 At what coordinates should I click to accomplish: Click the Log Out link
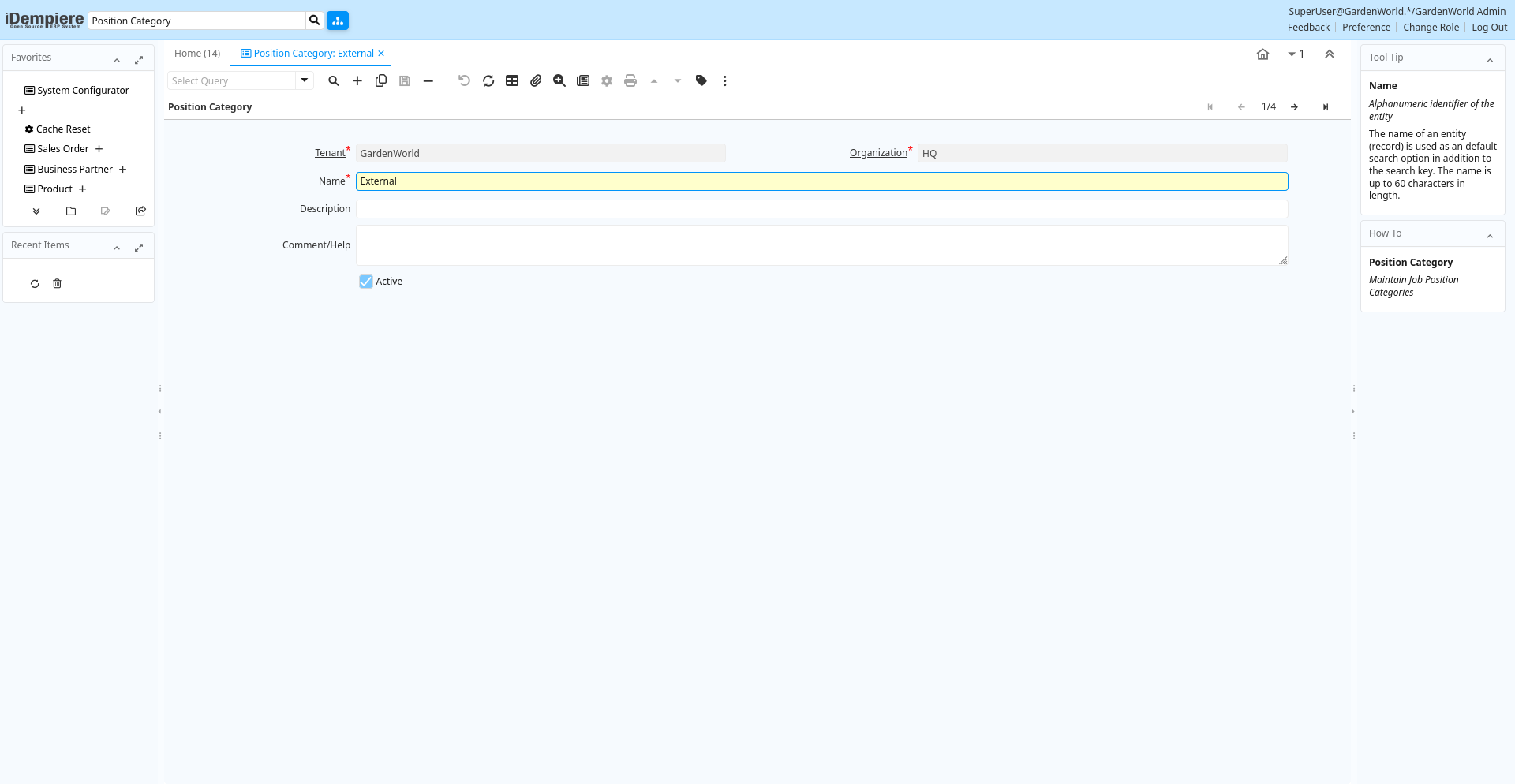point(1489,28)
